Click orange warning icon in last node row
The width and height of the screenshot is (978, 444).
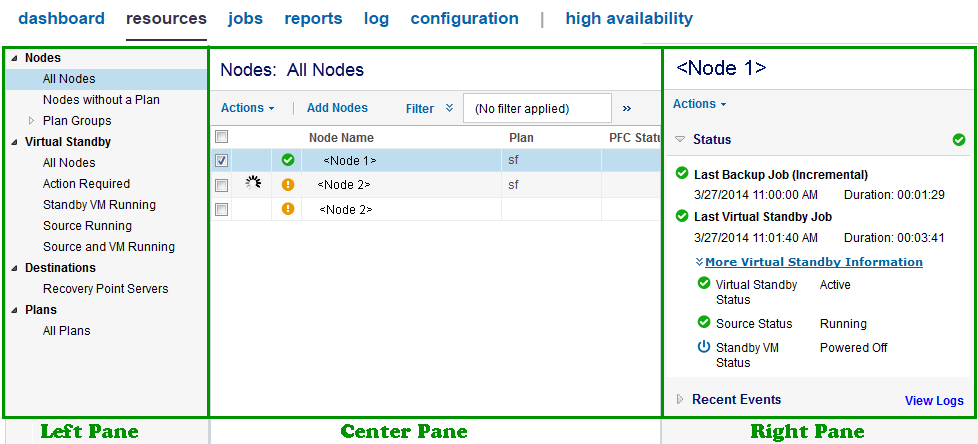point(288,209)
